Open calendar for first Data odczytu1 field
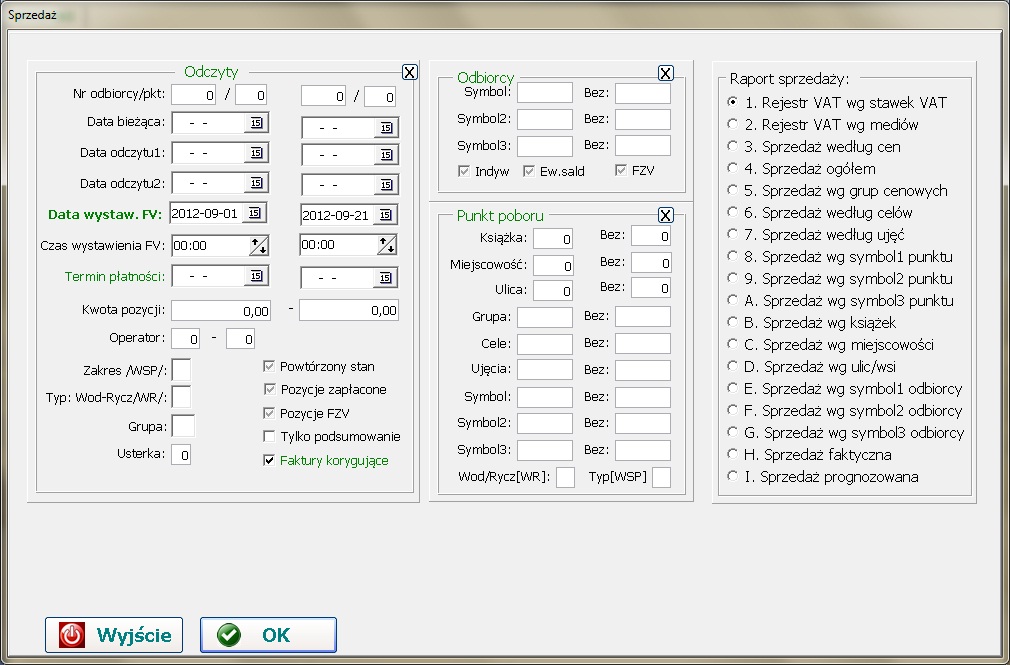The width and height of the screenshot is (1010, 665). coord(256,153)
